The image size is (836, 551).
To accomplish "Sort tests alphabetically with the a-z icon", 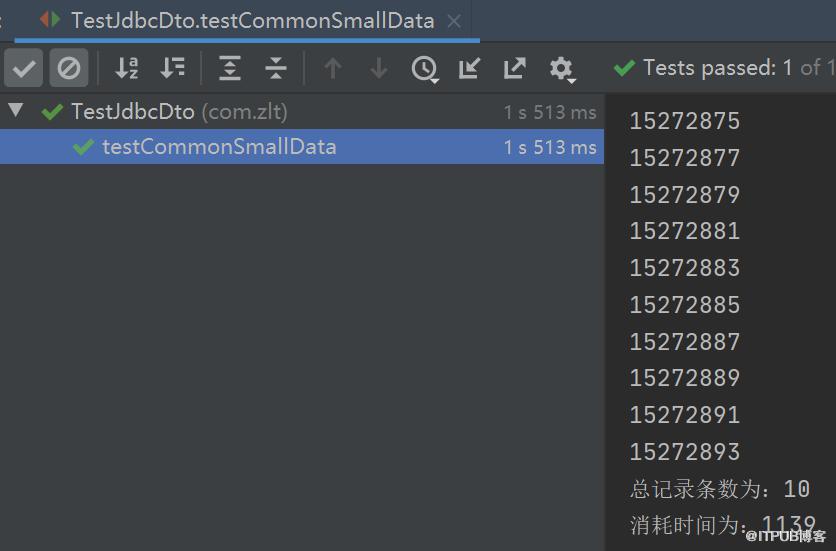I will (x=127, y=68).
